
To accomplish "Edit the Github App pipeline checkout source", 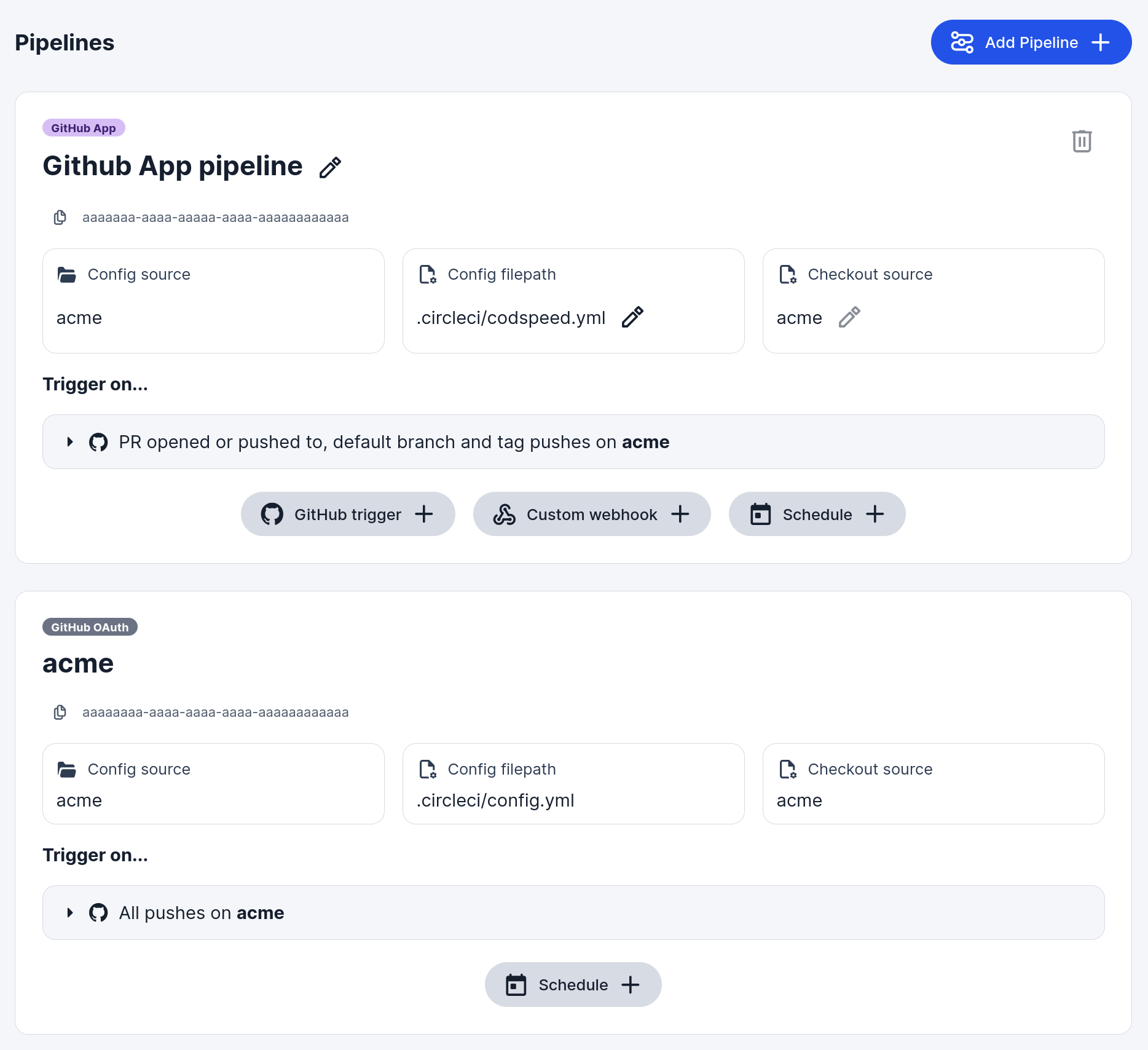I will point(849,317).
